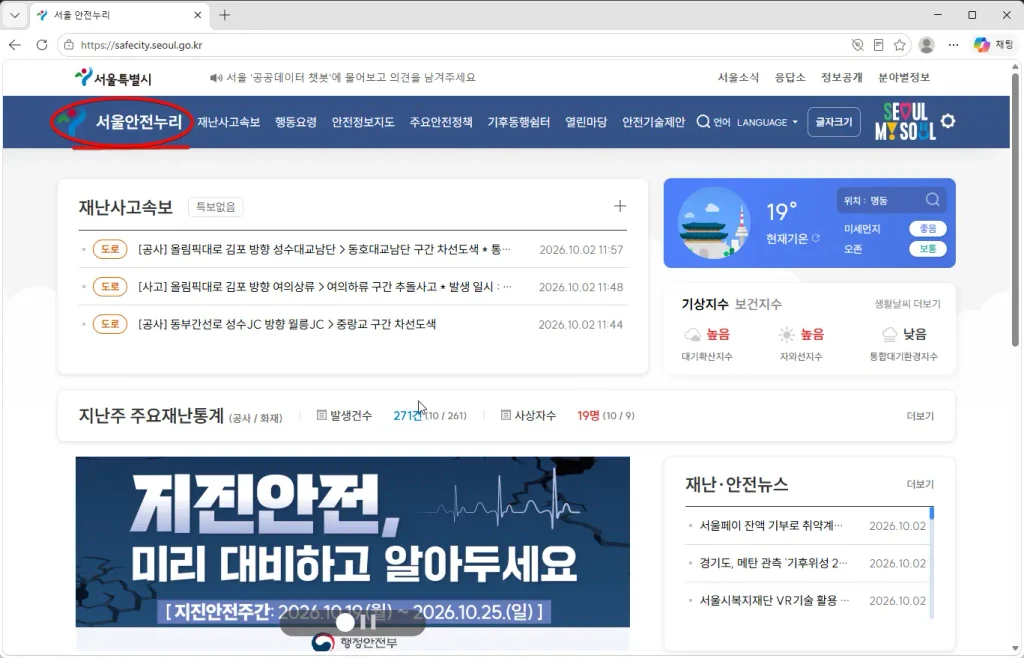The height and width of the screenshot is (658, 1024).
Task: Click the 글자크기 button
Action: click(834, 122)
